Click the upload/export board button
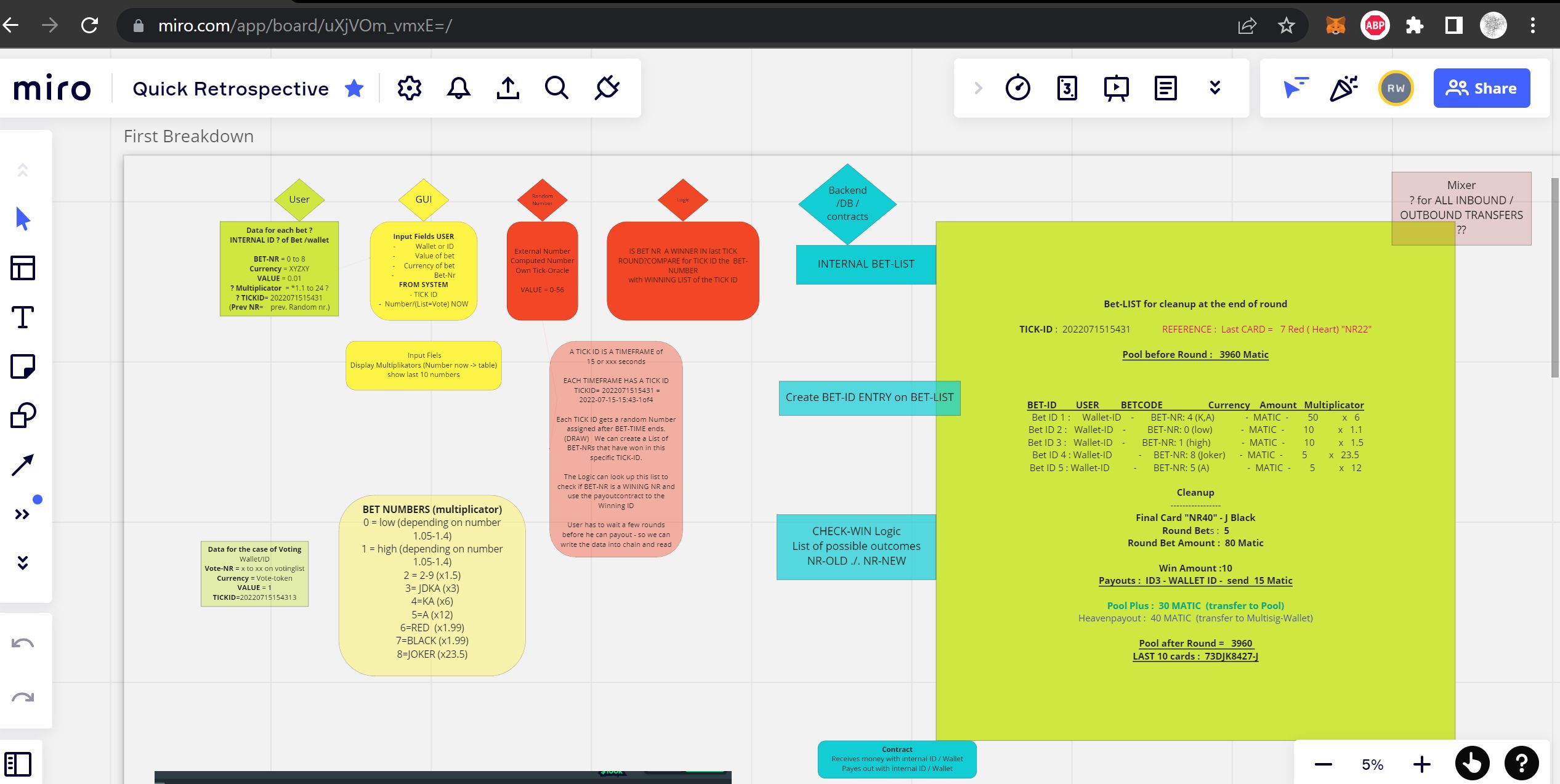The image size is (1560, 784). coord(508,88)
